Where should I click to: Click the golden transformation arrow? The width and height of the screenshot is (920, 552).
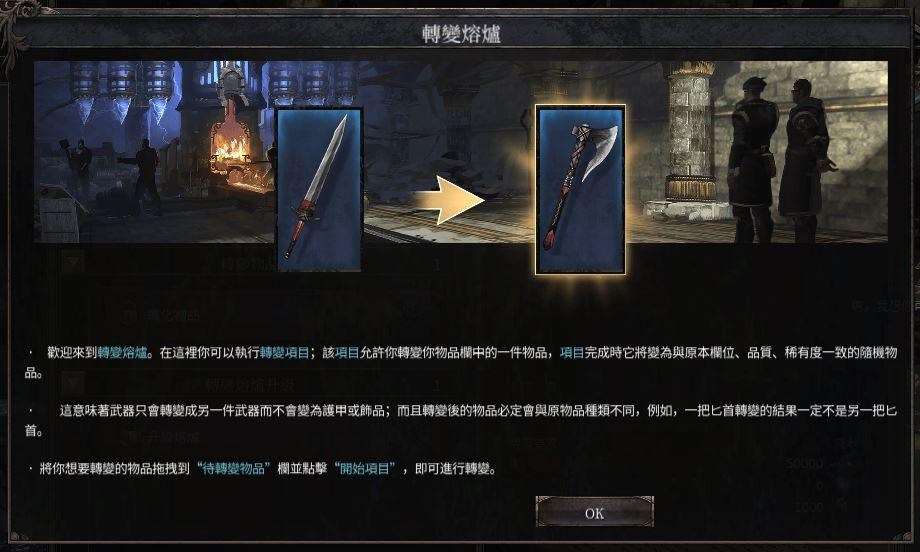coord(448,199)
